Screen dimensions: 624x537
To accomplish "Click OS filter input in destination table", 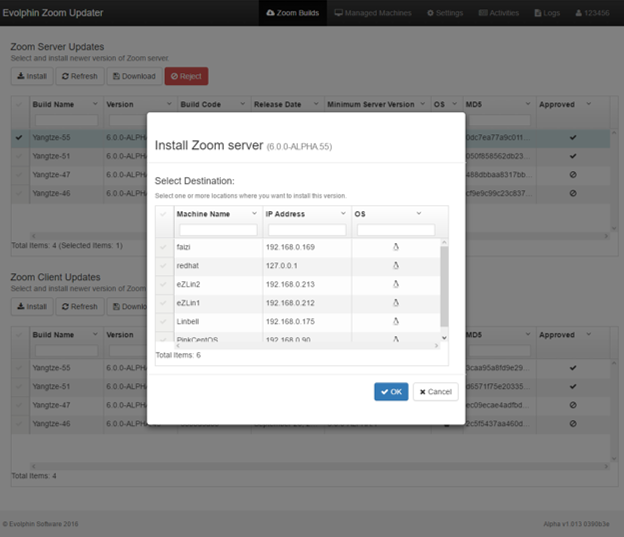I will click(396, 230).
